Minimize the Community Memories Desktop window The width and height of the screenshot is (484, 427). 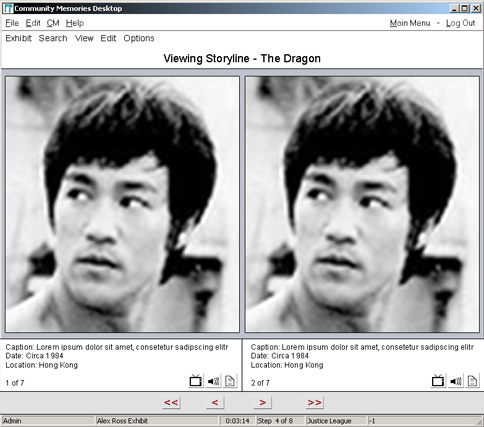pos(454,8)
